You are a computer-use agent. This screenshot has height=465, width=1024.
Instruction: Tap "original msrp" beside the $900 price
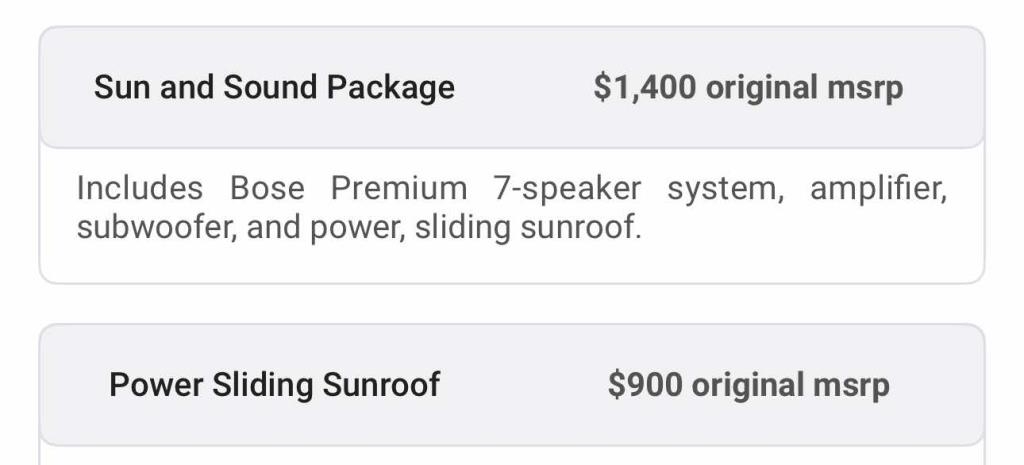tap(790, 385)
